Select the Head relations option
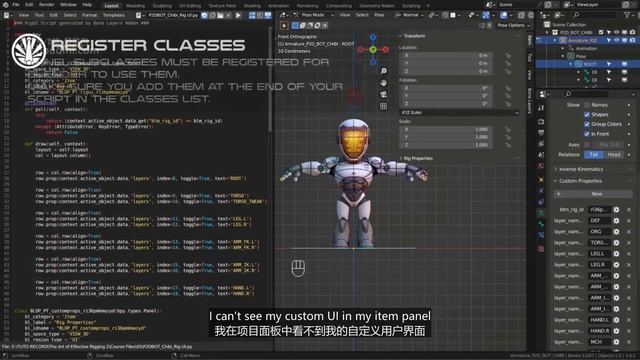The width and height of the screenshot is (640, 360). point(613,155)
